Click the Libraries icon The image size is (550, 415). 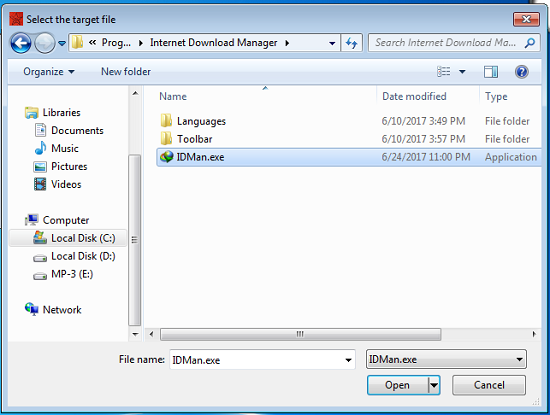pyautogui.click(x=32, y=112)
